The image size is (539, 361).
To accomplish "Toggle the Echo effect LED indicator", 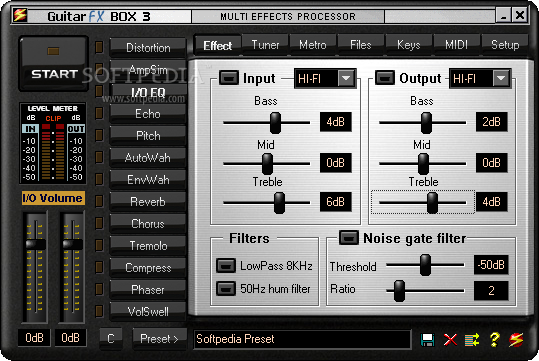I will [99, 113].
